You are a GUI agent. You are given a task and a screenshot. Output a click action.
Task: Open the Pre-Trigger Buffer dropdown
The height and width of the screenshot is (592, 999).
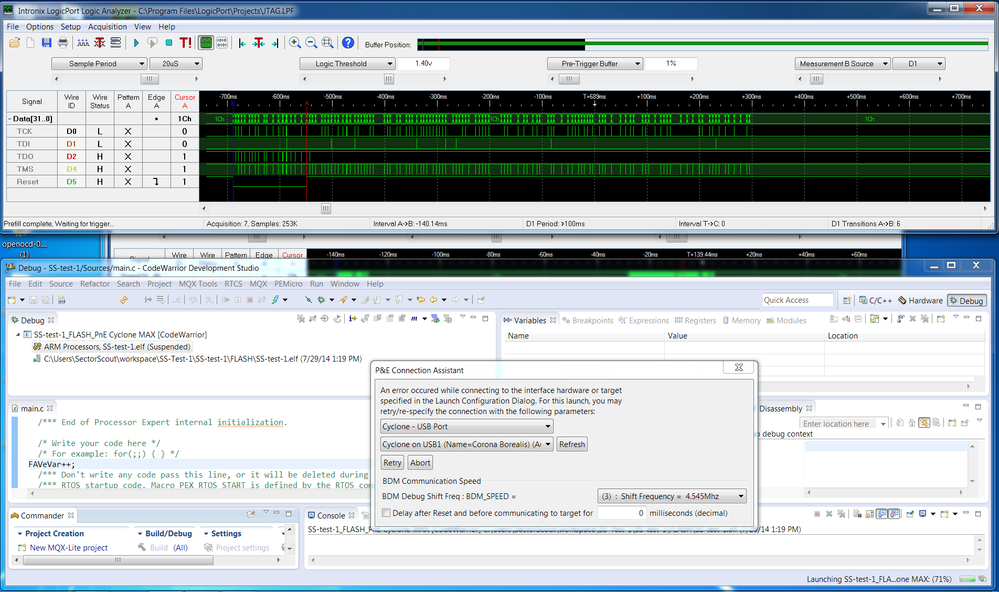(594, 64)
